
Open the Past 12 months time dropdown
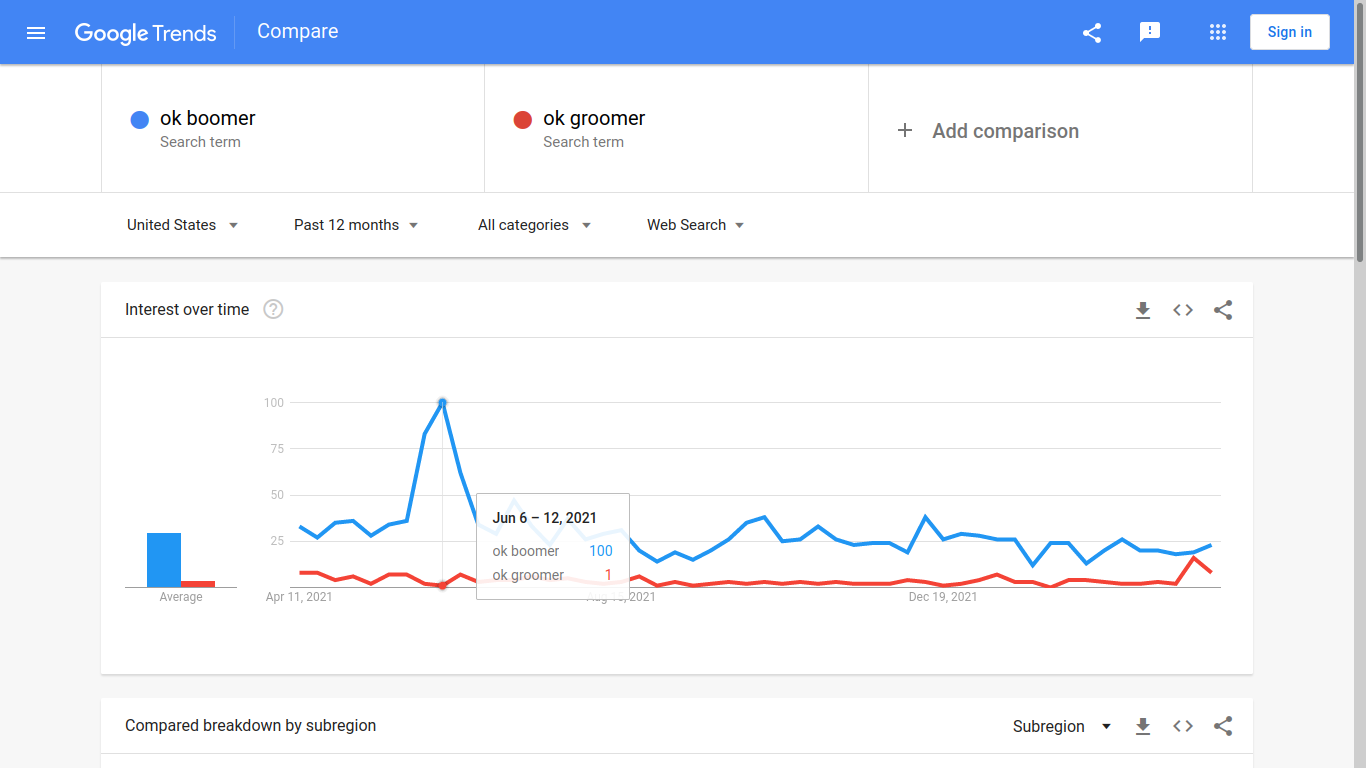click(356, 225)
